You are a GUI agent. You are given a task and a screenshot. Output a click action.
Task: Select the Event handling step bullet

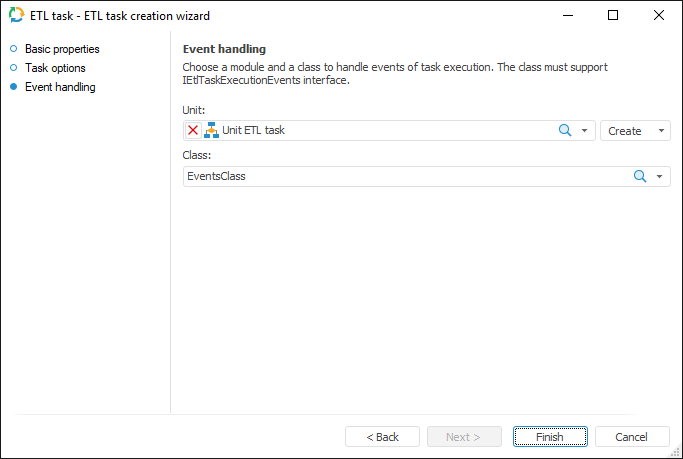pyautogui.click(x=14, y=87)
